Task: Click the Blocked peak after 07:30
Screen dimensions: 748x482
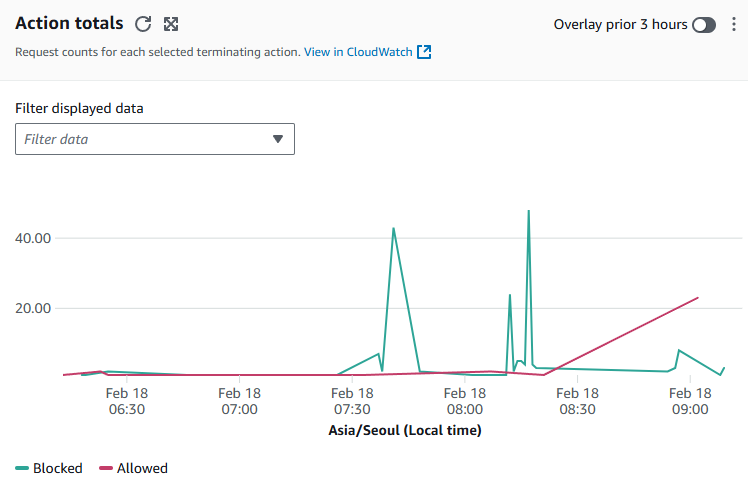Action: pos(394,229)
